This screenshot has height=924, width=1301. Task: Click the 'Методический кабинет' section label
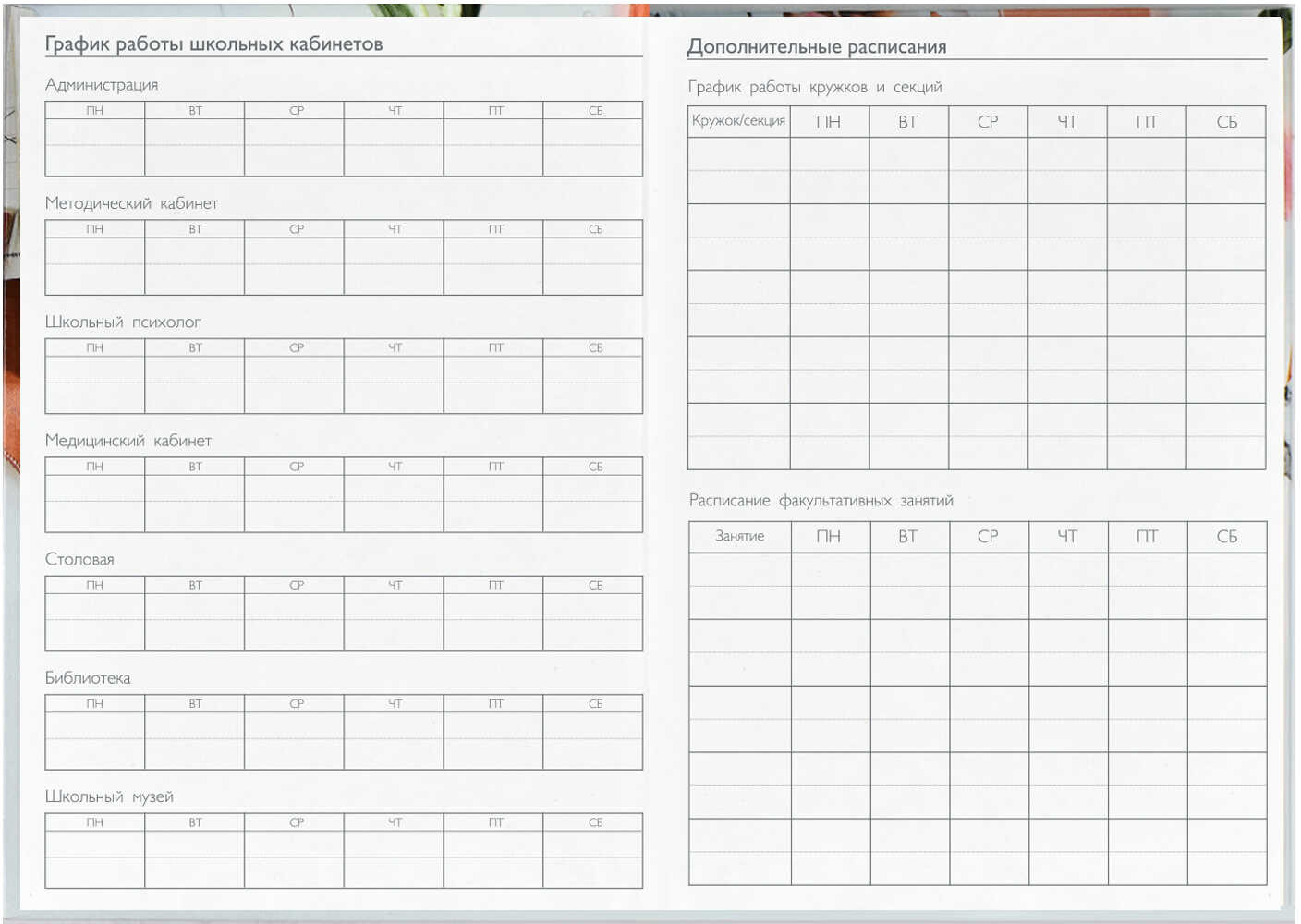pos(131,203)
